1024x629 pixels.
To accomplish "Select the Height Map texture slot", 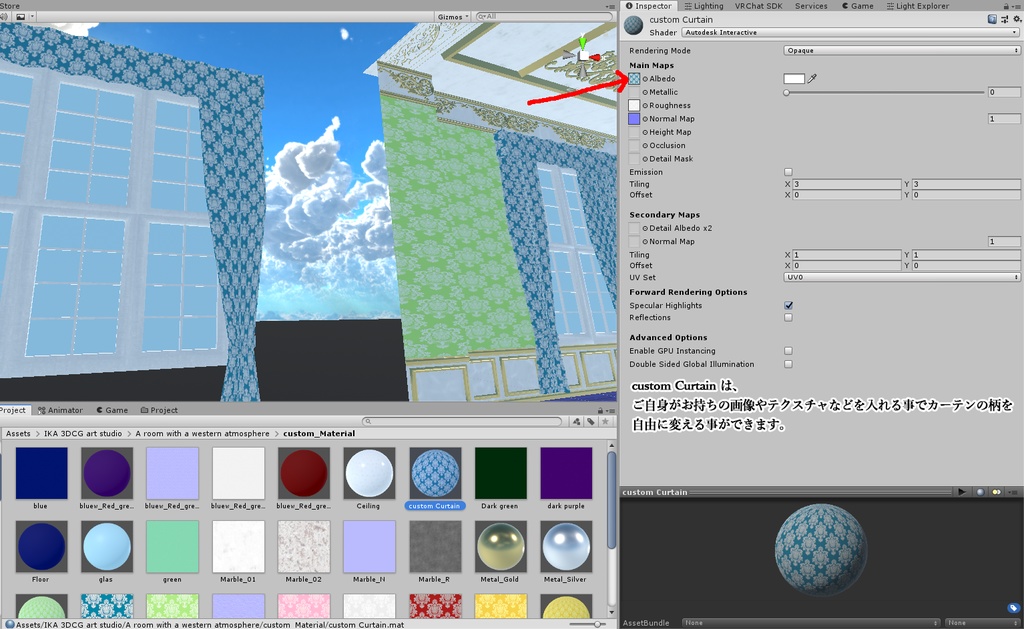I will tap(634, 132).
